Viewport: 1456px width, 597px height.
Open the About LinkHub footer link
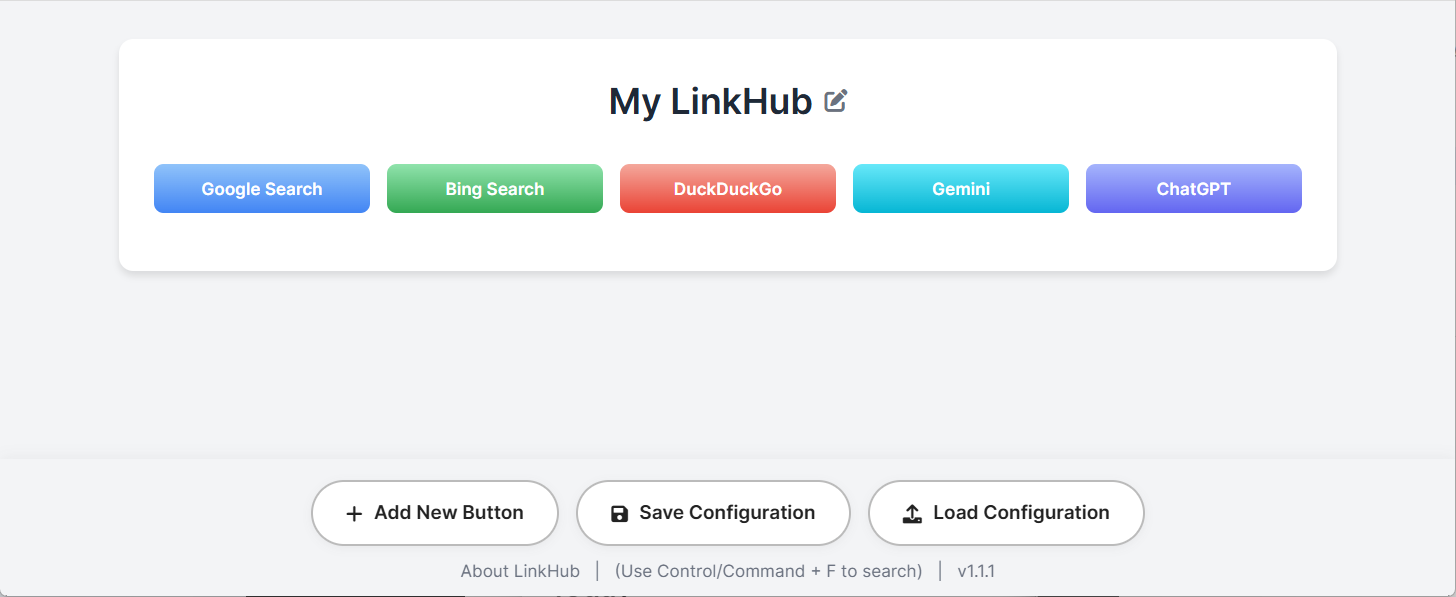[x=520, y=571]
